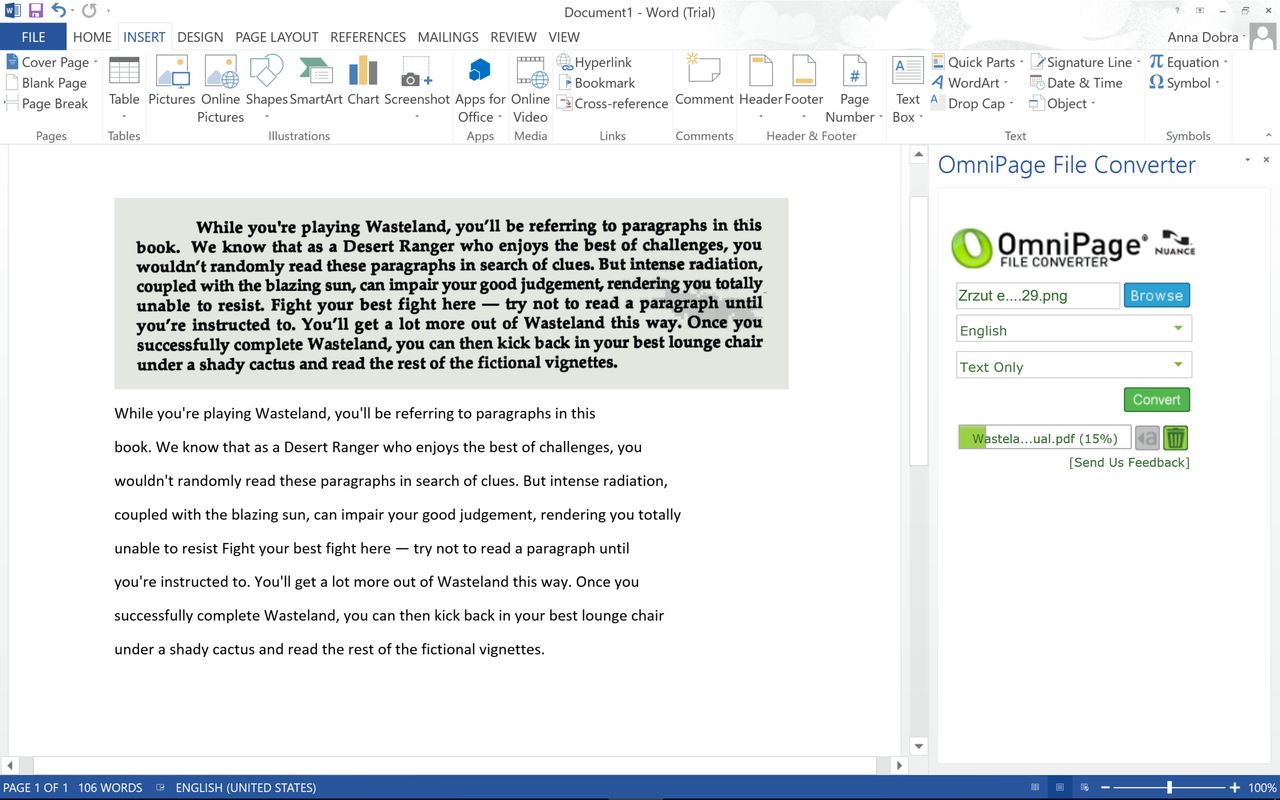The image size is (1280, 800).
Task: Open Apps for Office
Action: (480, 88)
